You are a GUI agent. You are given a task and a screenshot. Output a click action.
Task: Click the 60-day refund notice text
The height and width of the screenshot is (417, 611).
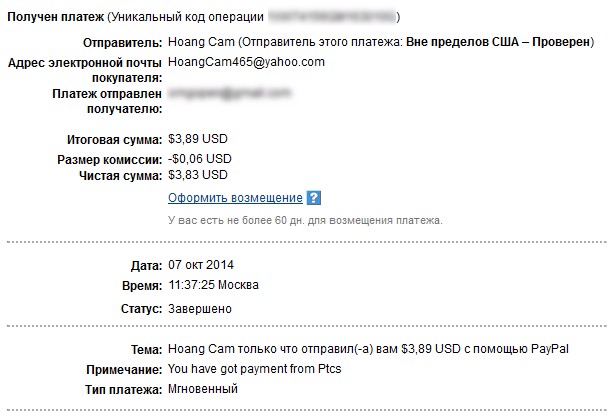304,220
